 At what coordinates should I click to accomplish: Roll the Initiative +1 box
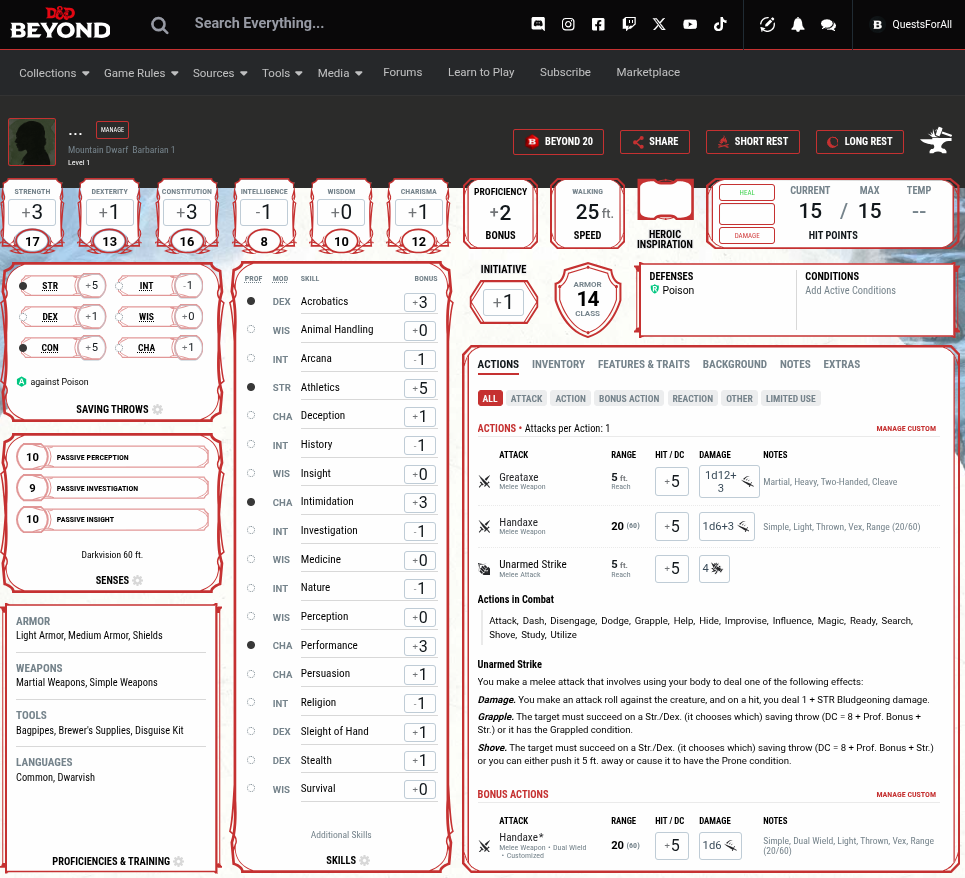pos(503,302)
